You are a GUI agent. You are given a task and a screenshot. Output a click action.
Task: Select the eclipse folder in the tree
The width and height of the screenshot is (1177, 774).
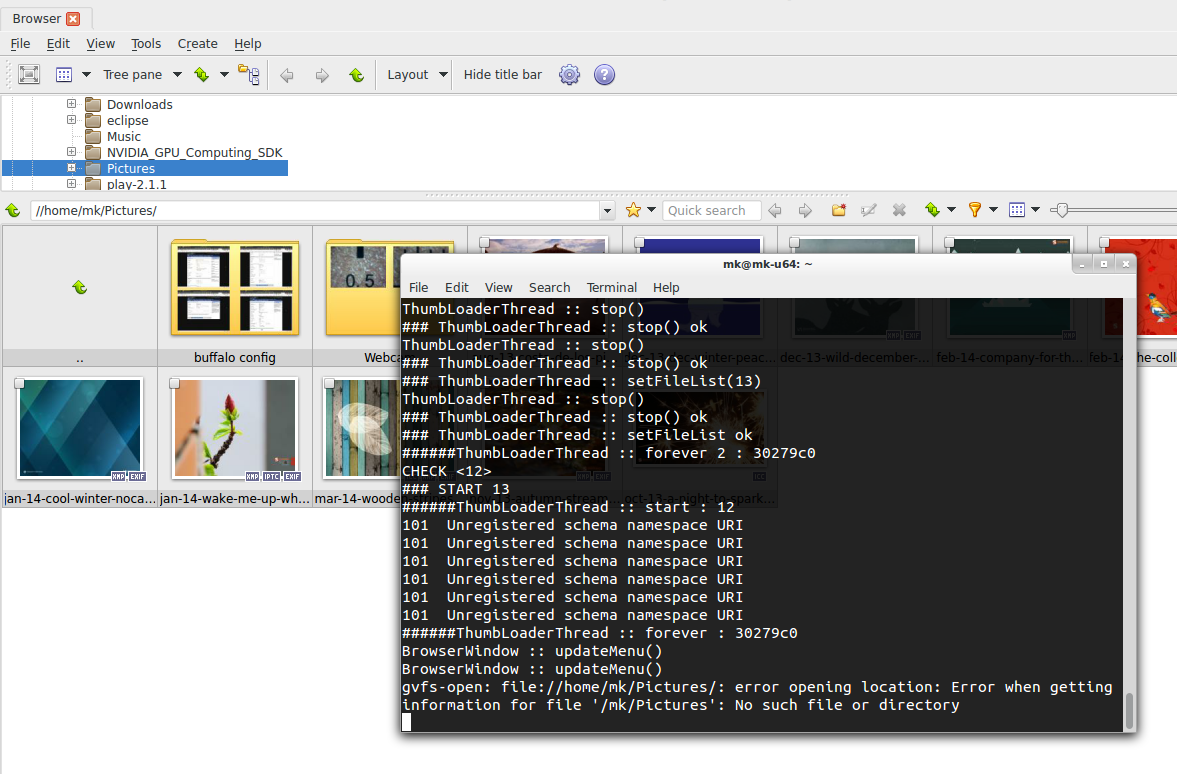coord(127,120)
